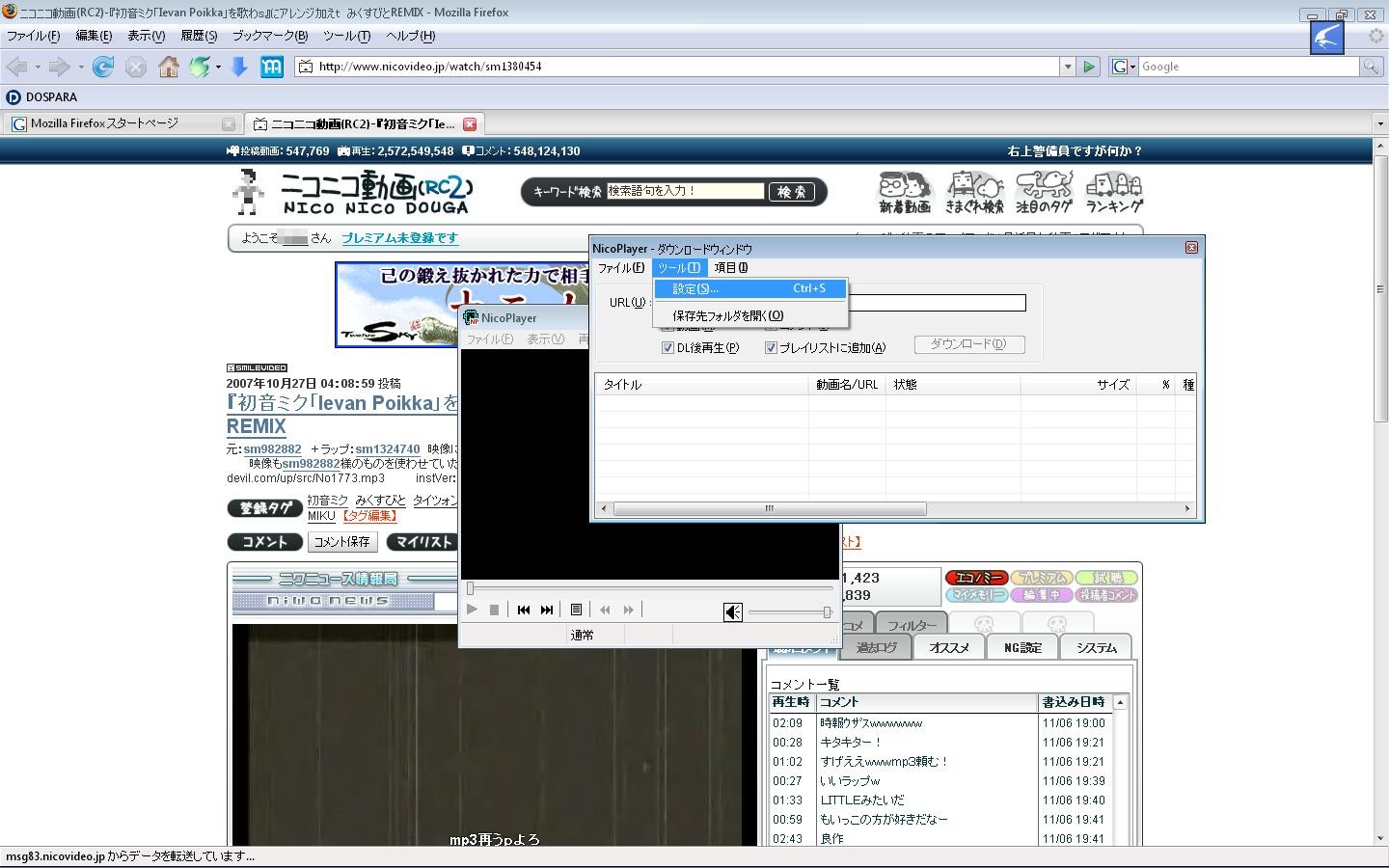This screenshot has height=868, width=1389.
Task: Click the blue bird icon at top right
Action: point(1327,39)
